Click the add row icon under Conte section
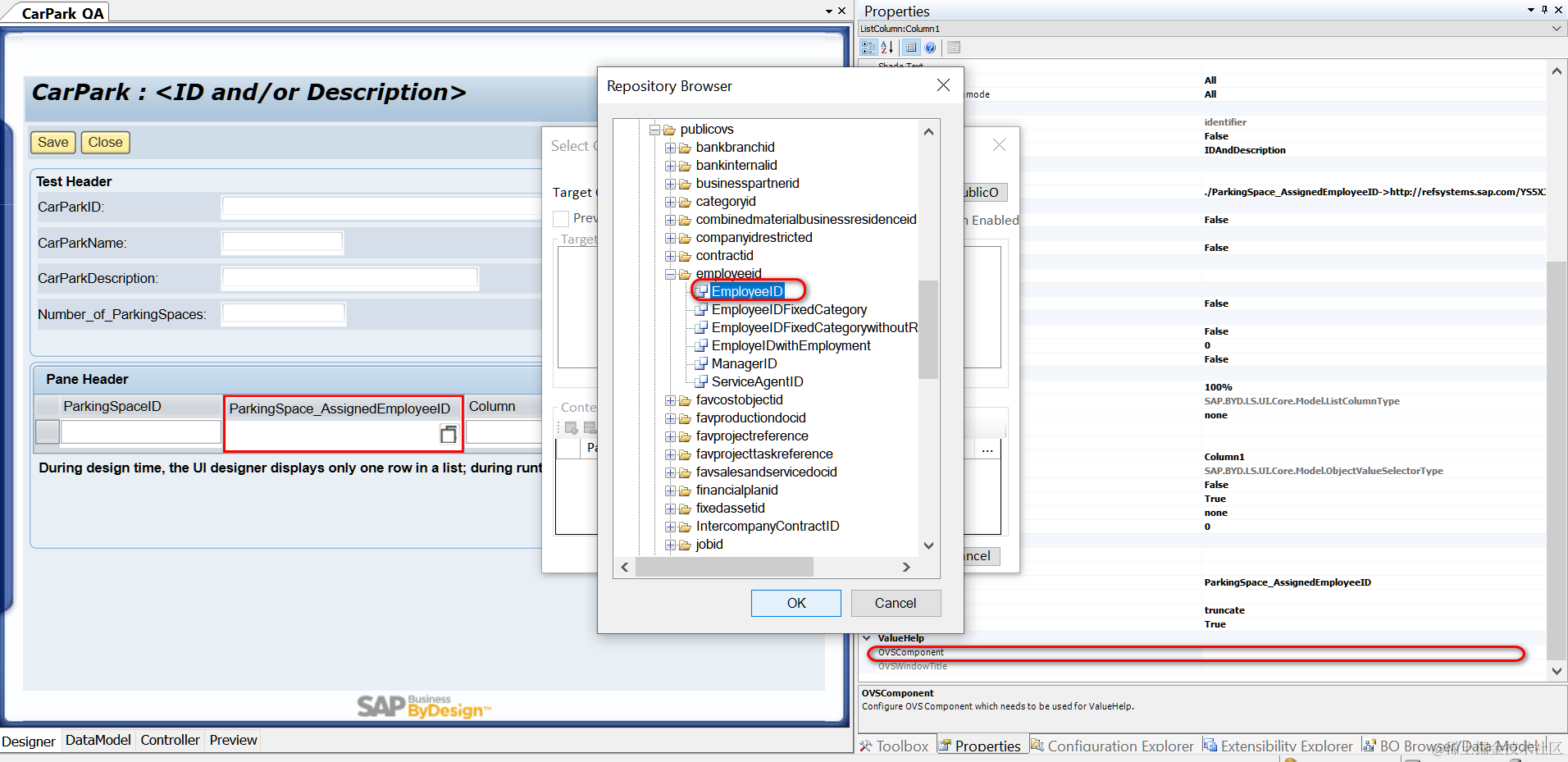The width and height of the screenshot is (1568, 762). (572, 428)
